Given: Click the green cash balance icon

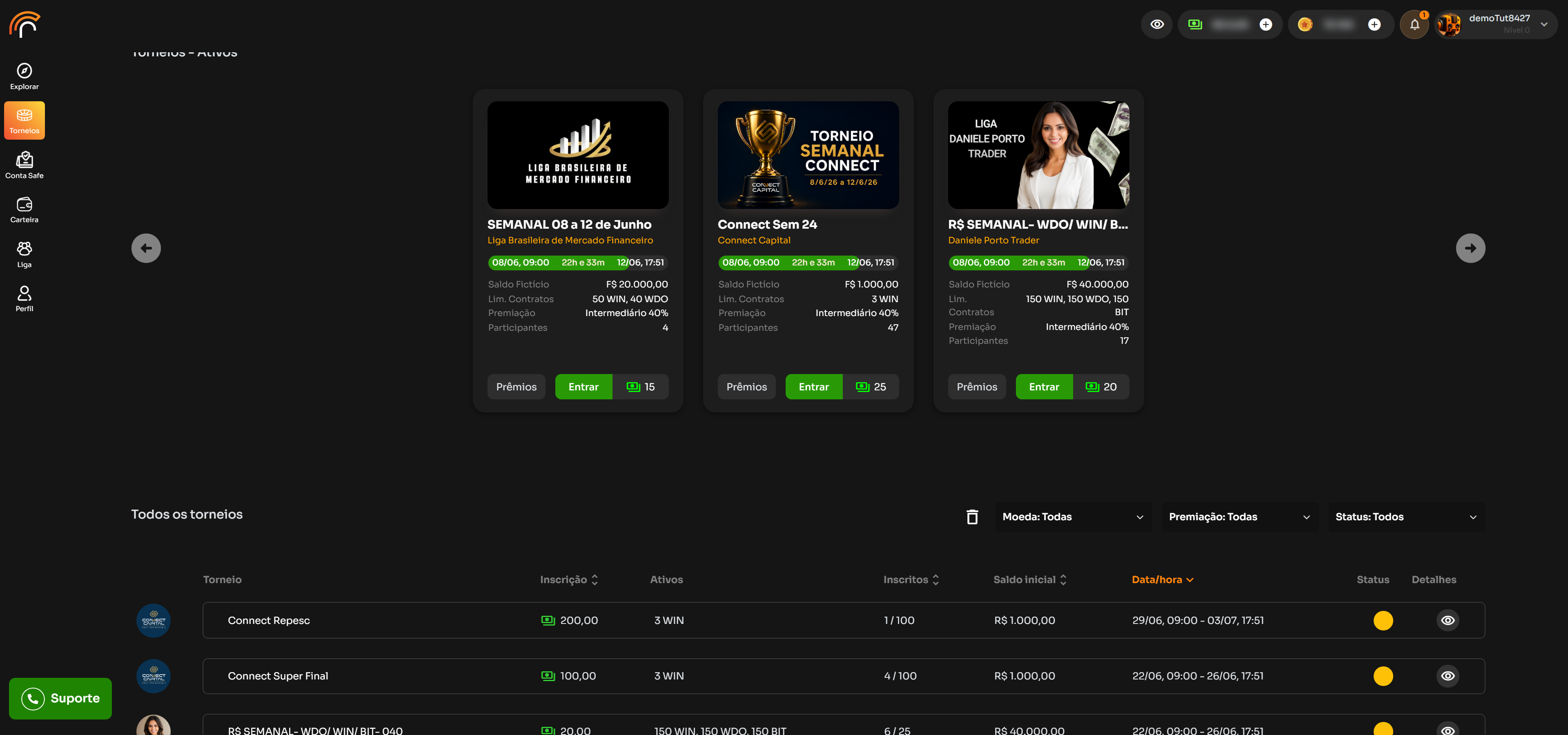Looking at the screenshot, I should [x=1195, y=24].
